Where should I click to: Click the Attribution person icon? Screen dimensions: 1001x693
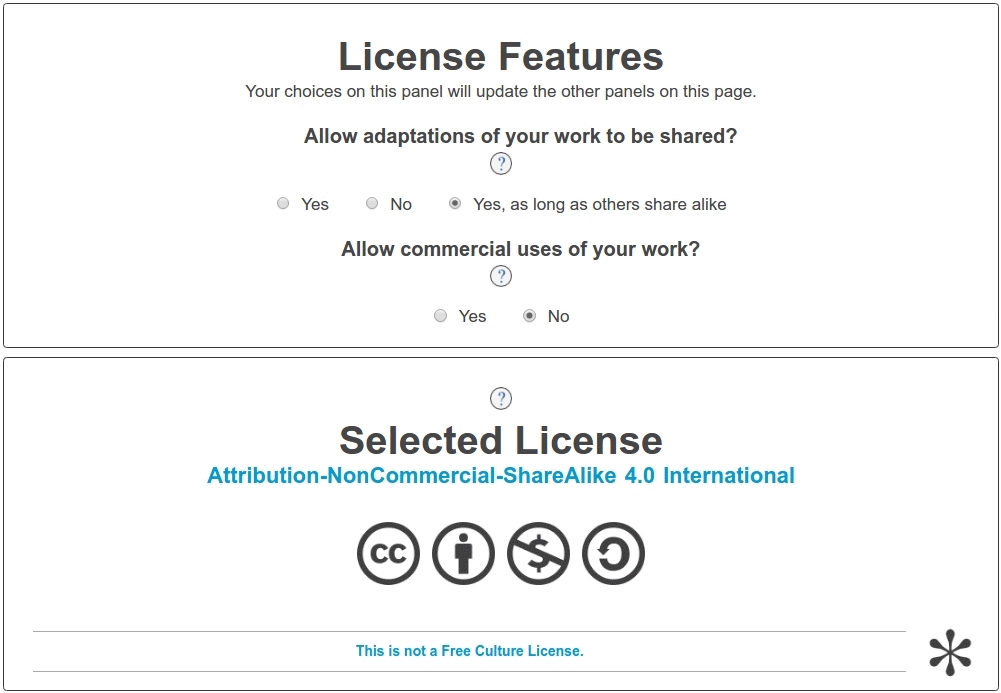[x=463, y=553]
